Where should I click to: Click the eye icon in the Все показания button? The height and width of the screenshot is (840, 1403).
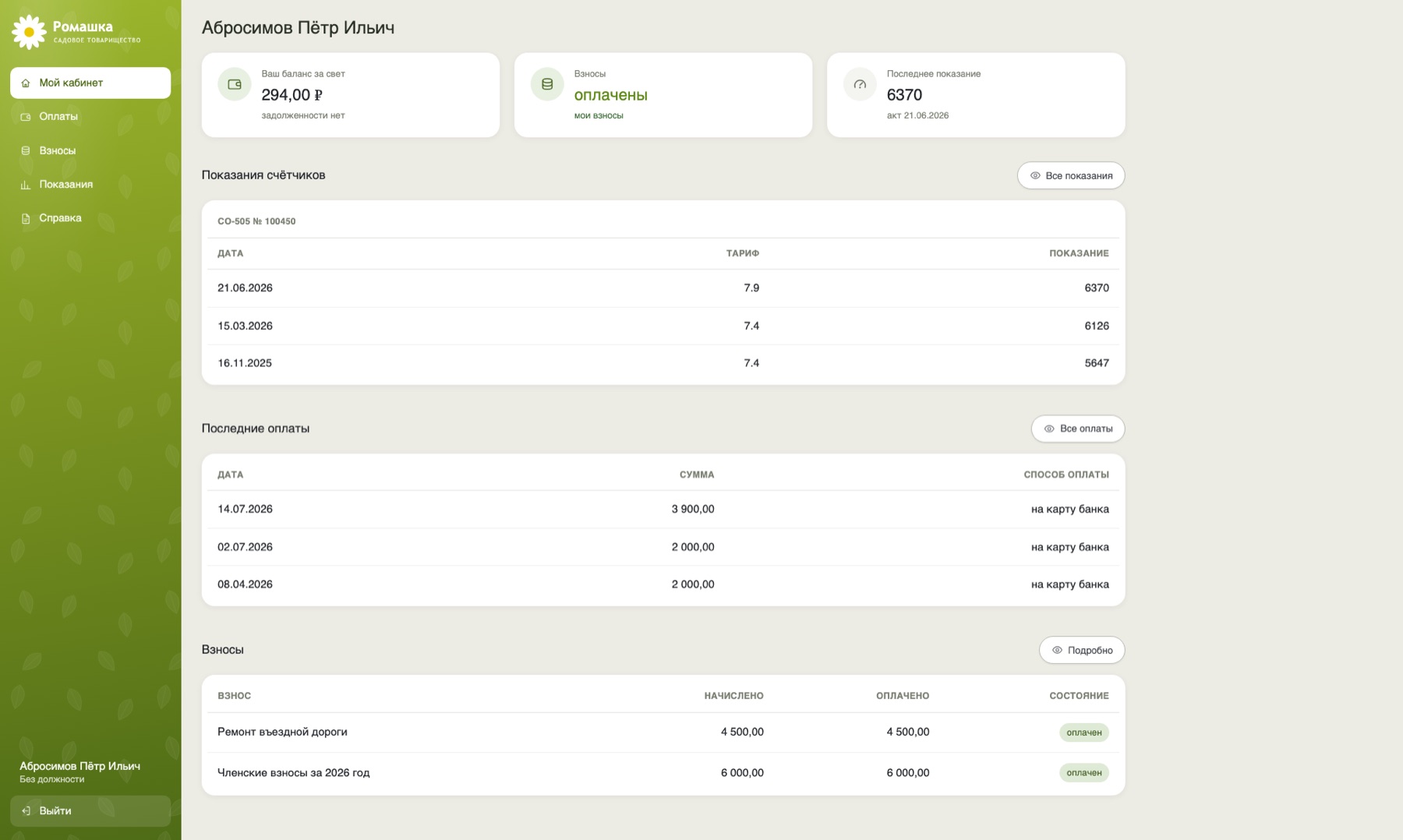point(1035,176)
